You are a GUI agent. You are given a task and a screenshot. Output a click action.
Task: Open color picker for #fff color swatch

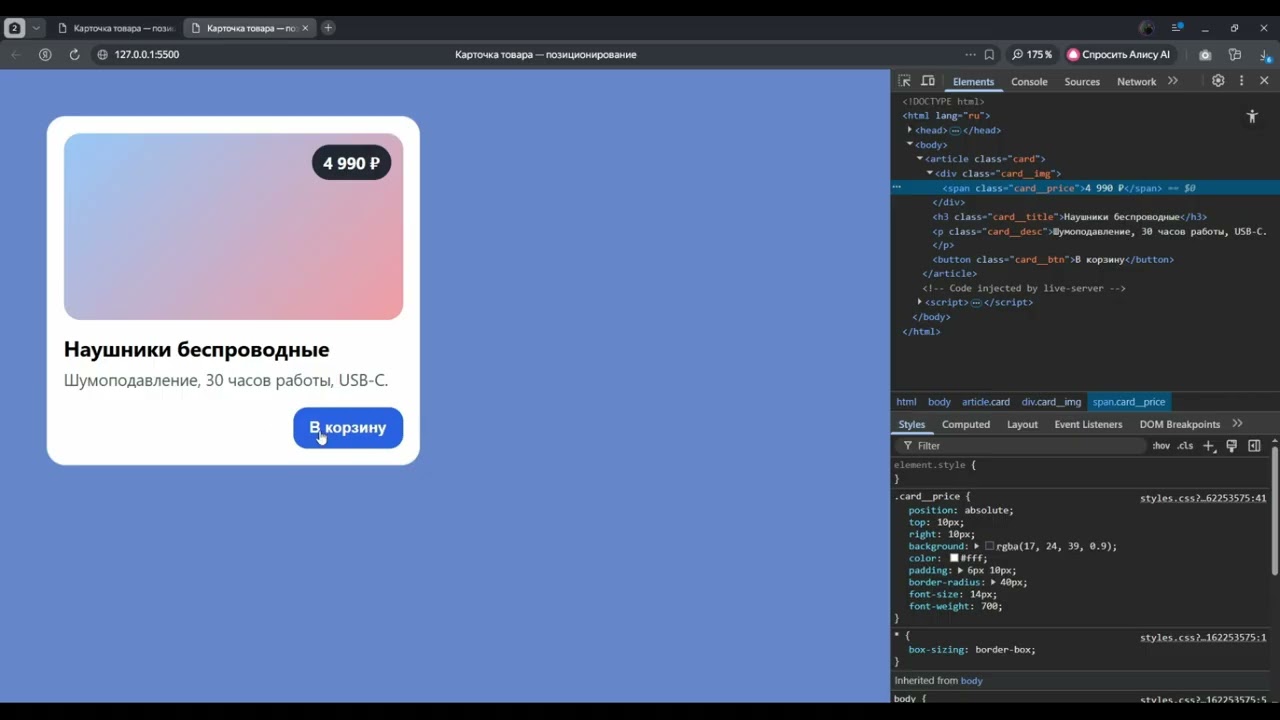pos(954,558)
